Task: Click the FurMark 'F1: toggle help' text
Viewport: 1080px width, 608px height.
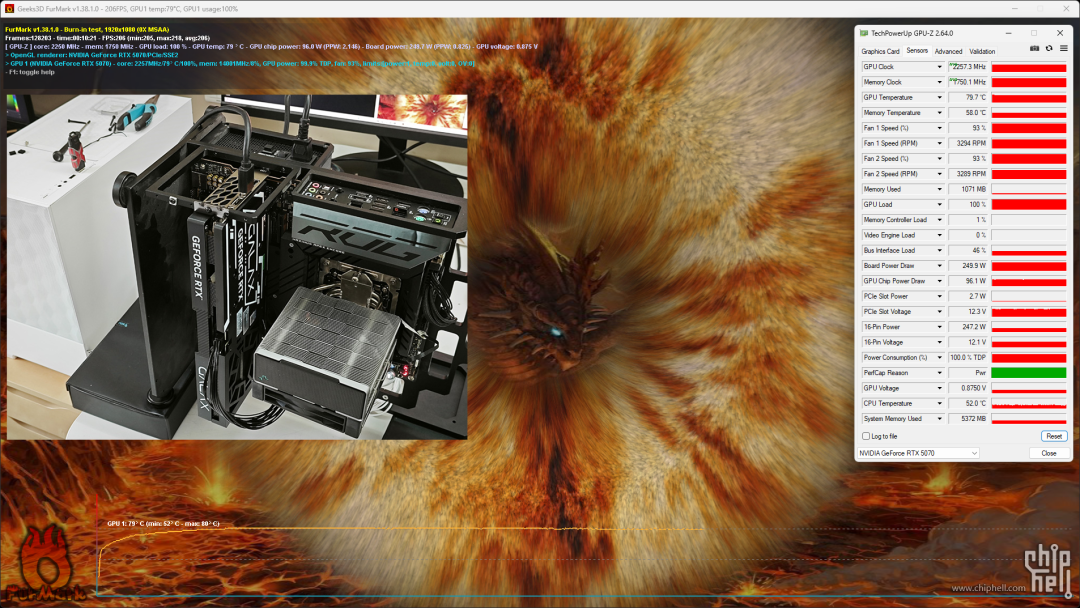Action: pyautogui.click(x=31, y=72)
